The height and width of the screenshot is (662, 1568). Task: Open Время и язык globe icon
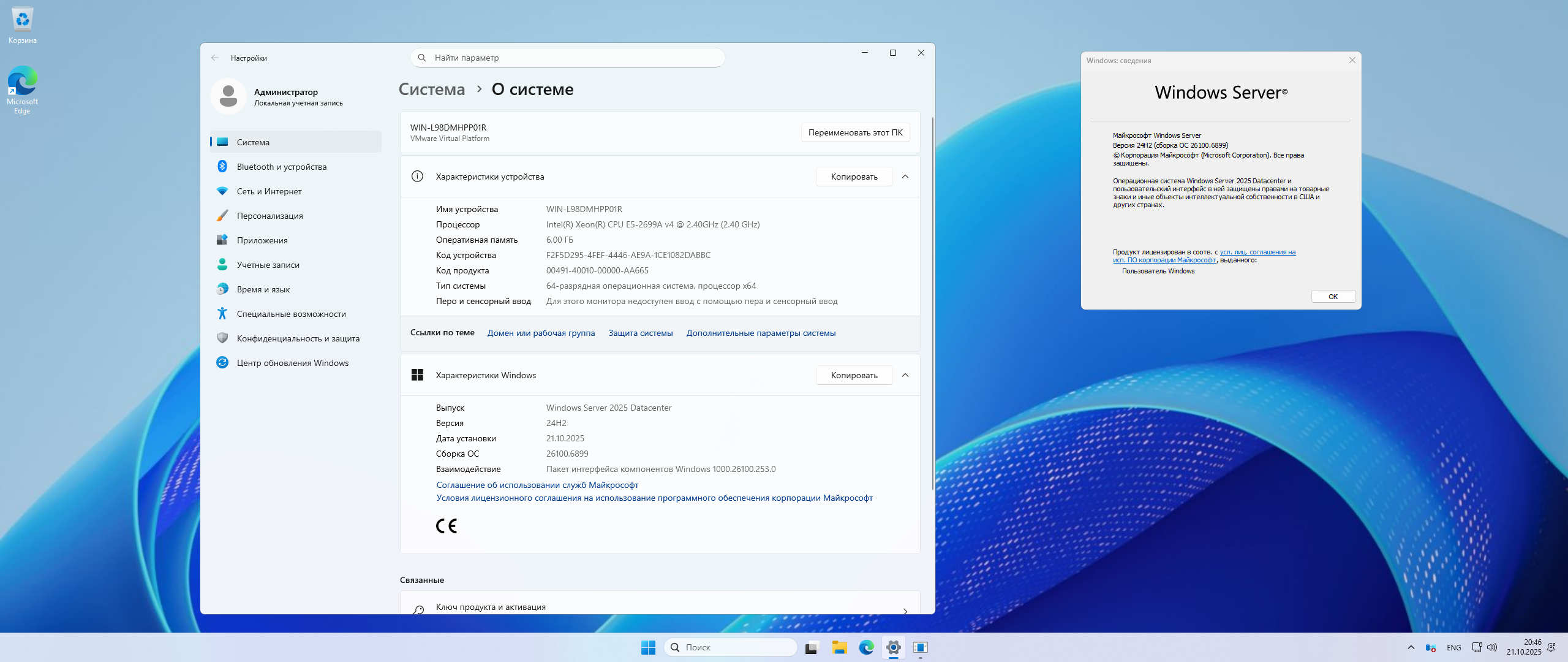tap(222, 289)
